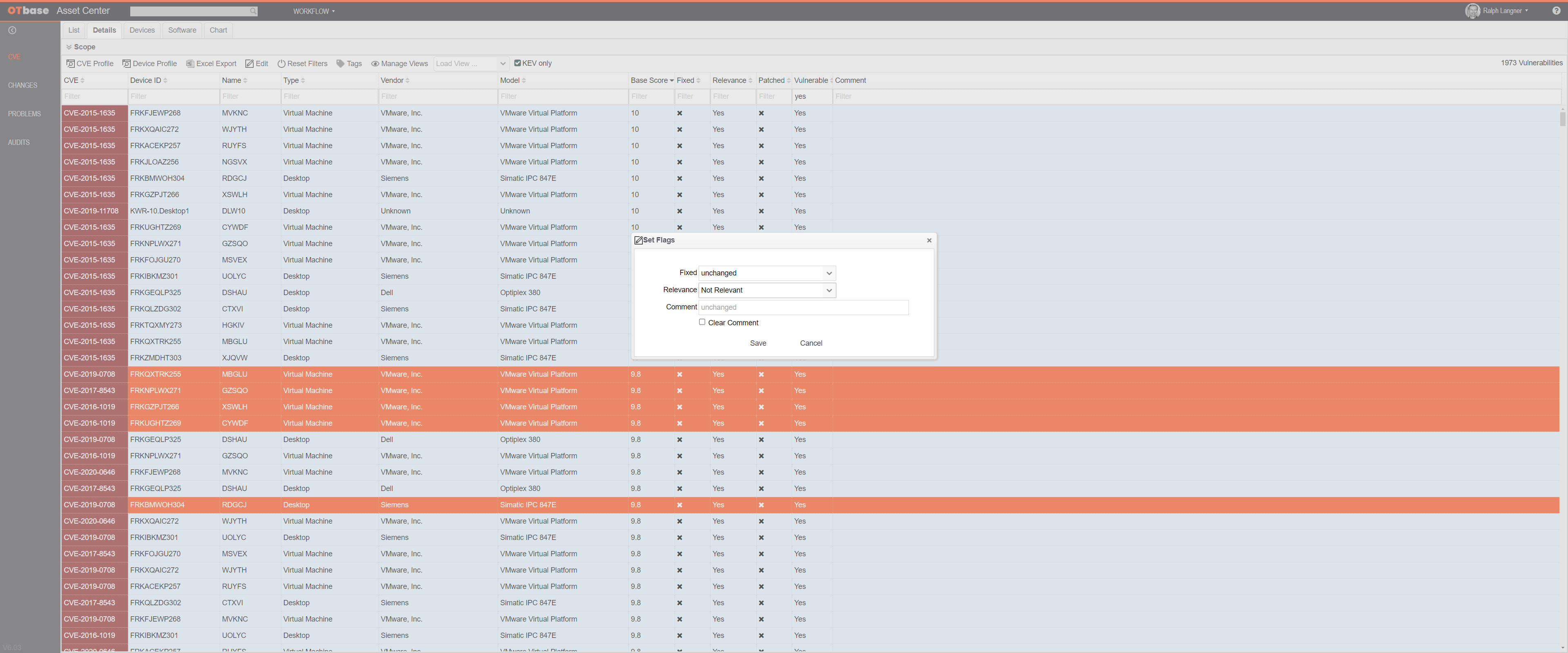Image resolution: width=1568 pixels, height=653 pixels.
Task: Sort by Relevance column arrows
Action: point(750,80)
